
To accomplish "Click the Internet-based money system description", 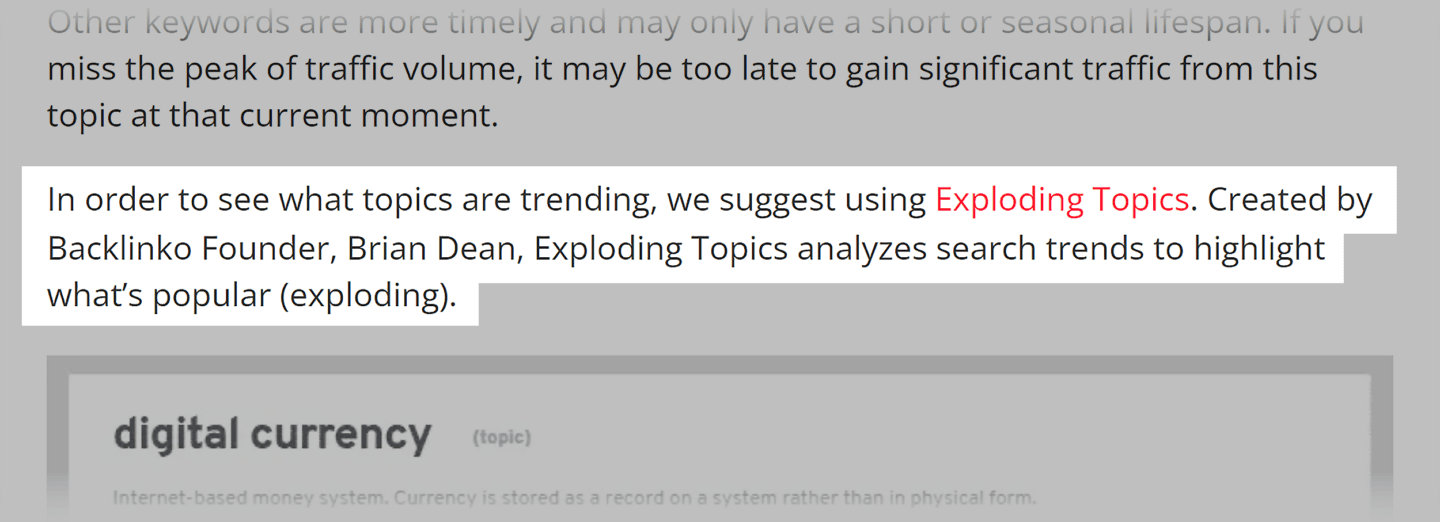I will click(574, 497).
